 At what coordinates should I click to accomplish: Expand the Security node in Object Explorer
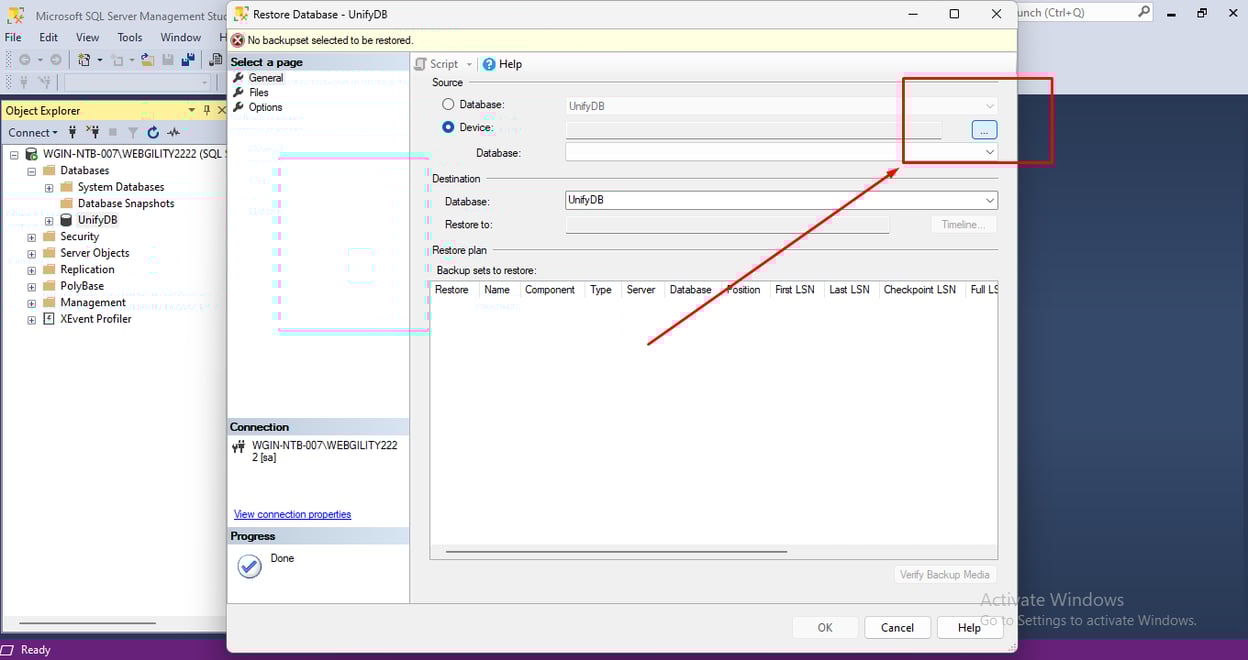click(31, 236)
